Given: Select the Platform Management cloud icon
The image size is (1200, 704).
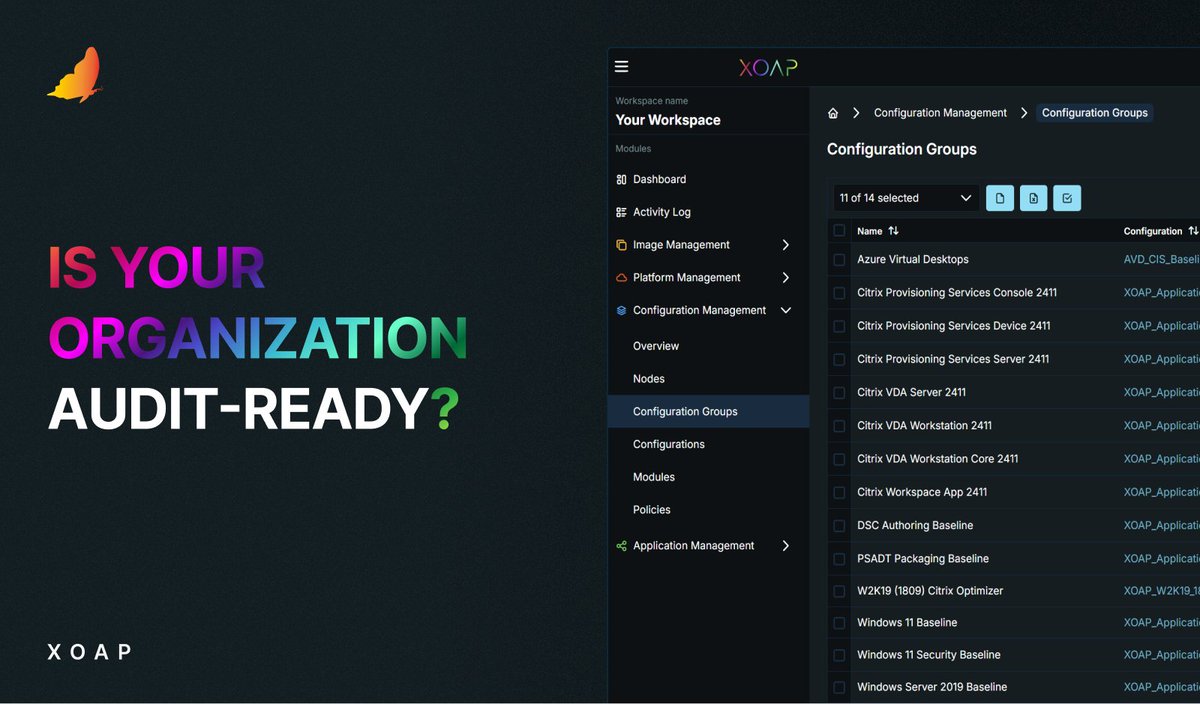Looking at the screenshot, I should point(620,277).
